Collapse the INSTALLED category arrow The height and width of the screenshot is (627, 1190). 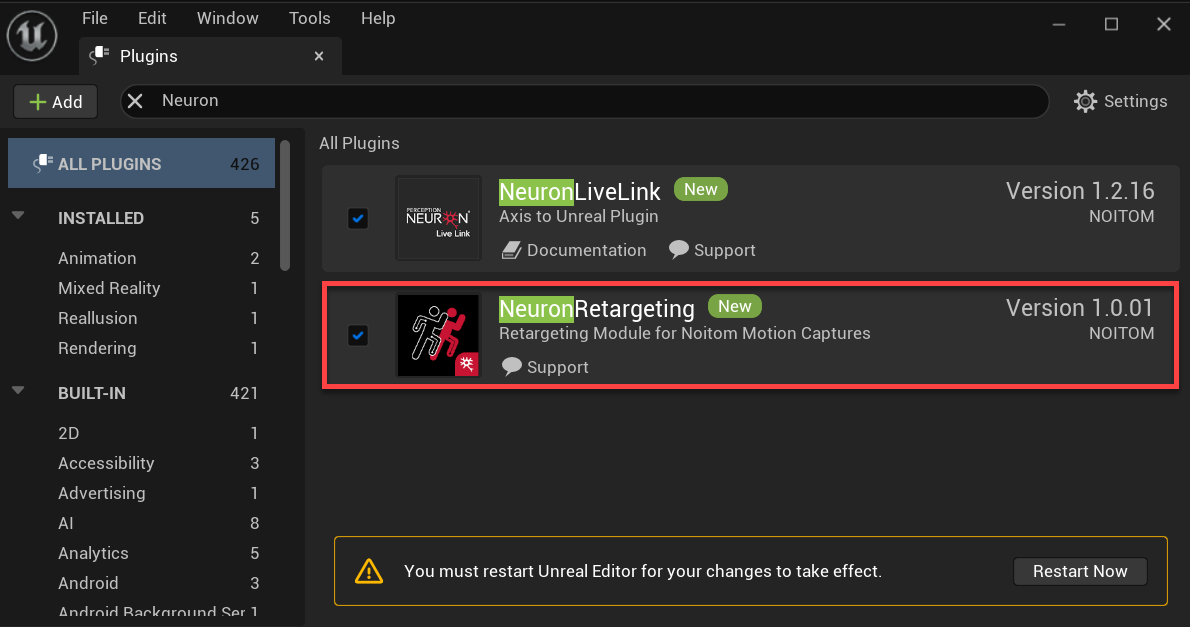tap(18, 216)
